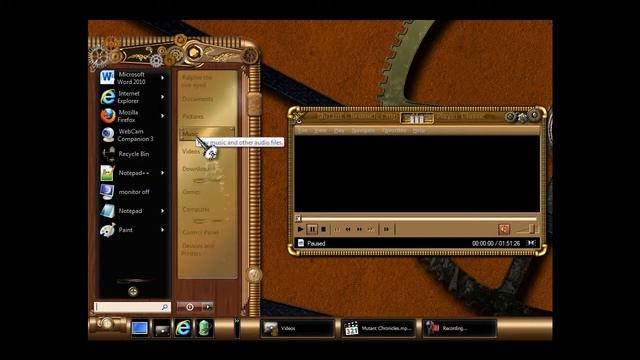Viewport: 640px width, 360px height.
Task: Open File menu in Media Player Classic
Action: (x=302, y=131)
